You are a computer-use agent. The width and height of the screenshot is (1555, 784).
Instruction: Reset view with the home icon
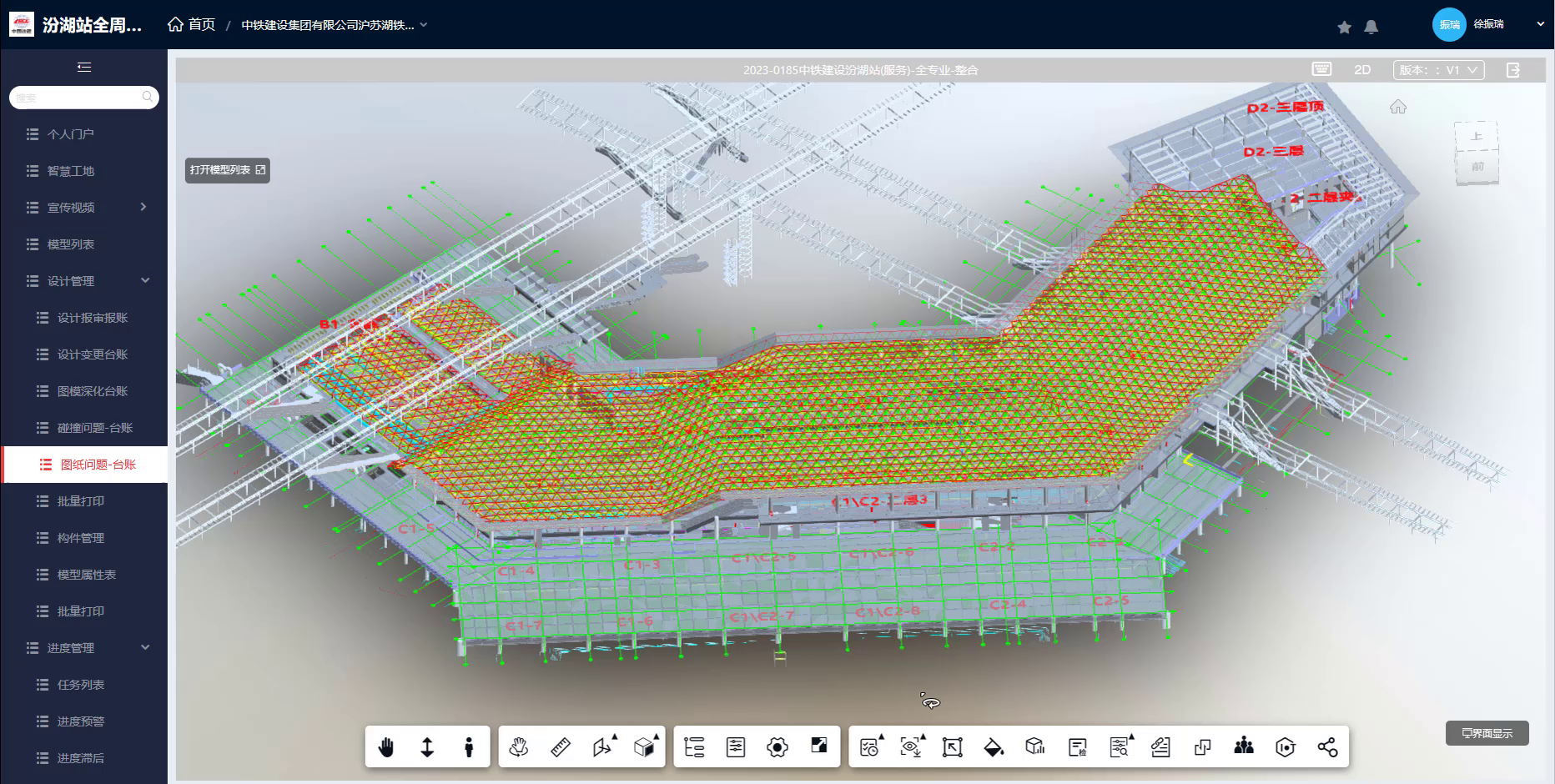[1398, 107]
